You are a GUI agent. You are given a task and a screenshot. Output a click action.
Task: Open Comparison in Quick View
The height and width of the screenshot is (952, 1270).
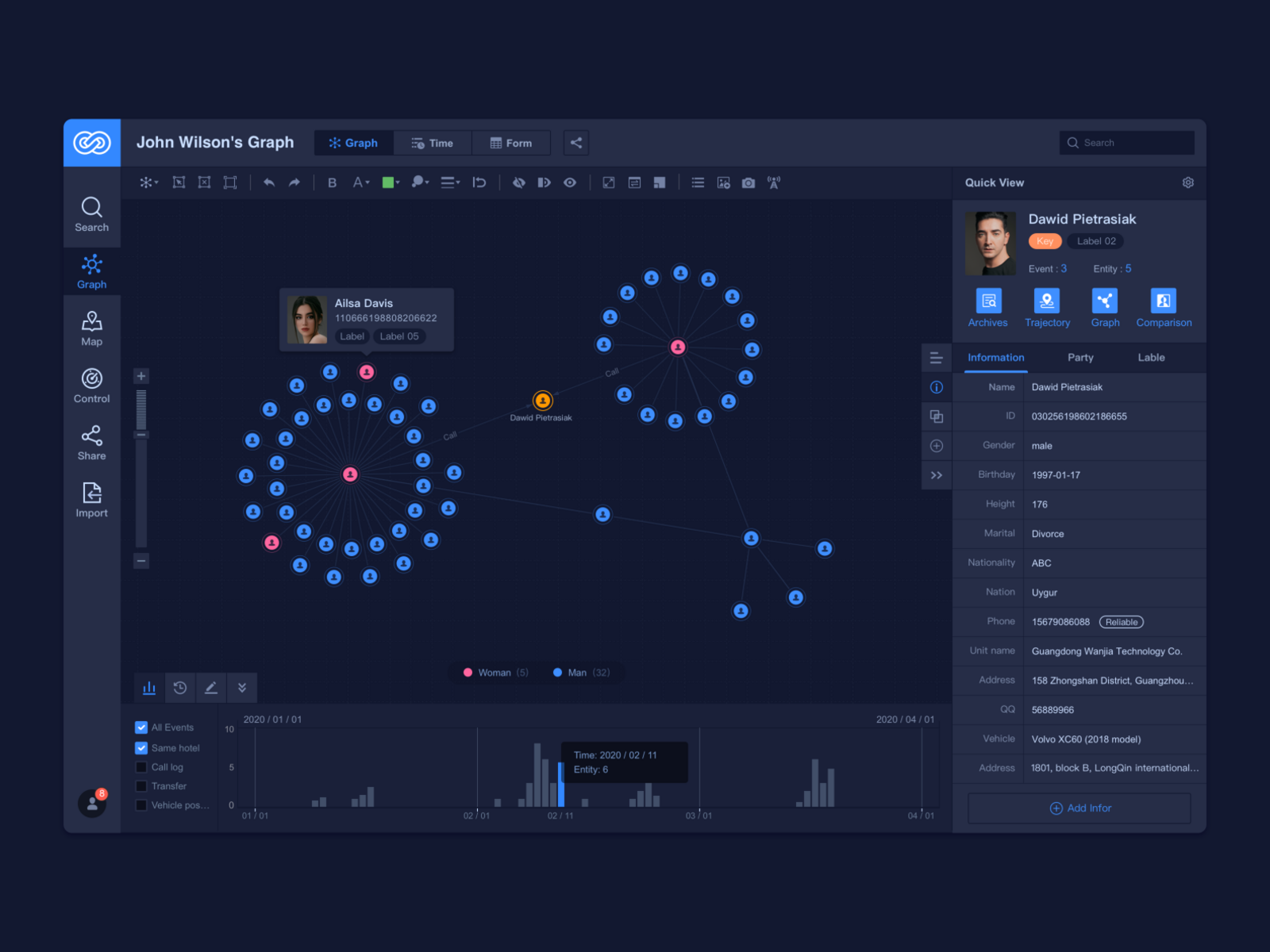click(1164, 308)
